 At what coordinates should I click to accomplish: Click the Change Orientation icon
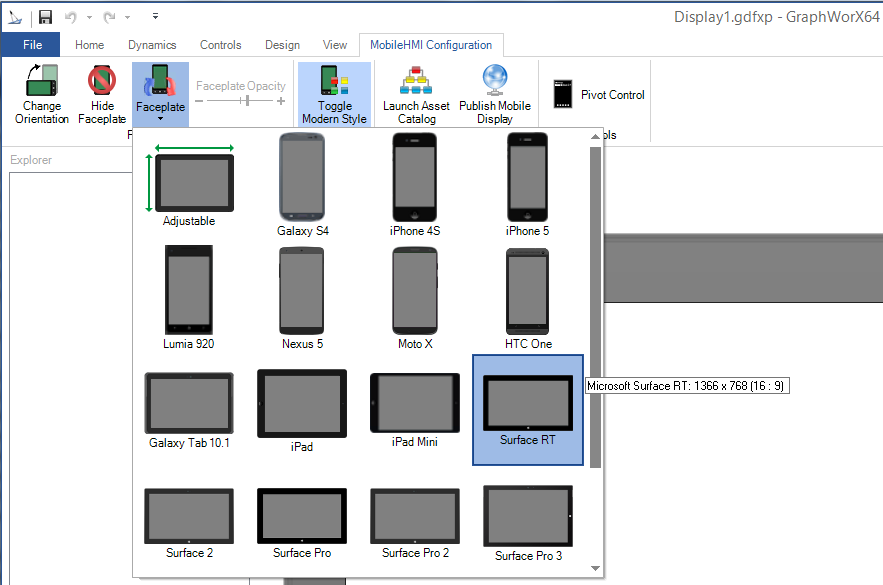click(x=42, y=81)
